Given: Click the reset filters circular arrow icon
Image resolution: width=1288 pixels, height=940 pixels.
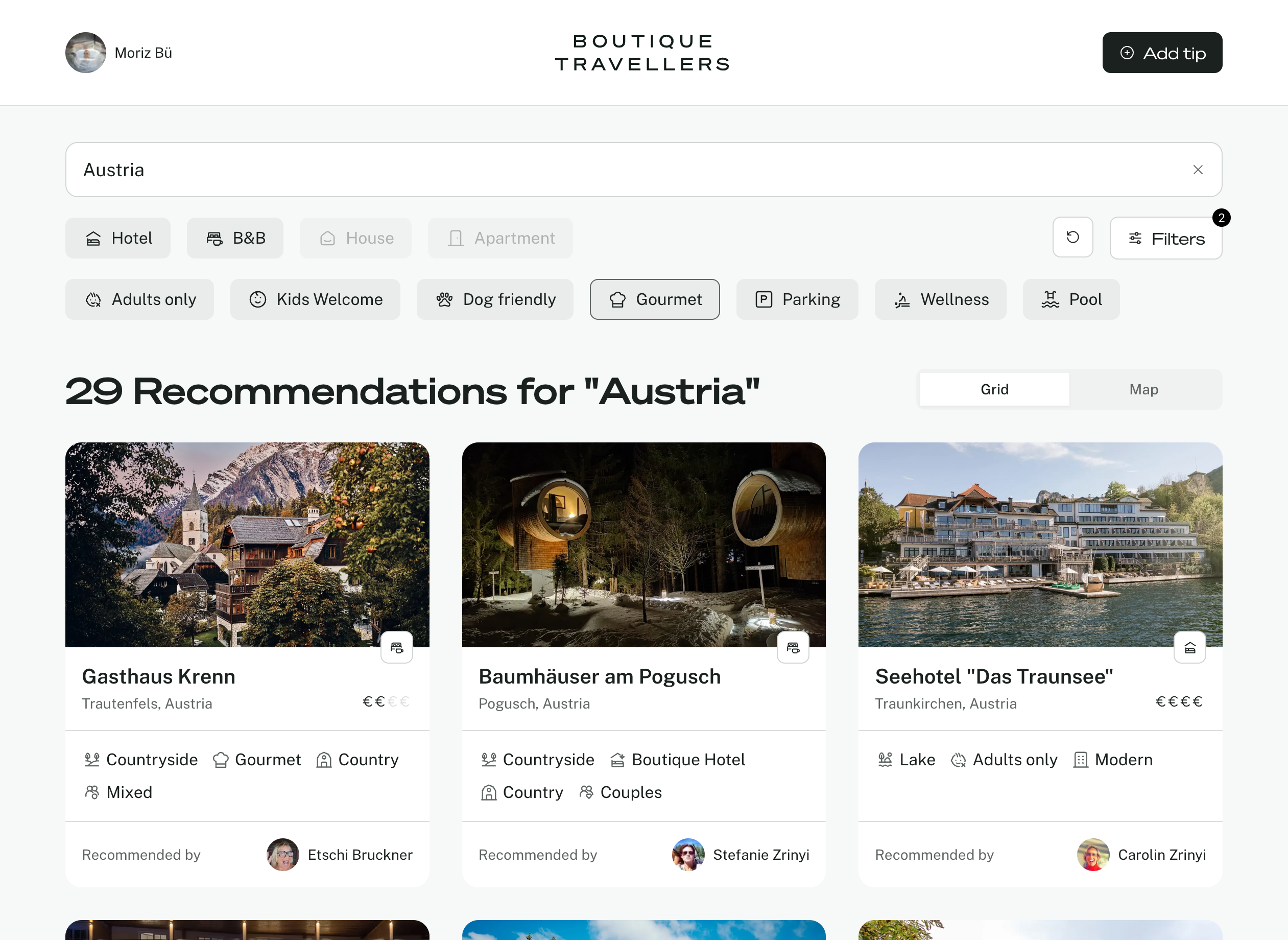Looking at the screenshot, I should coord(1072,237).
